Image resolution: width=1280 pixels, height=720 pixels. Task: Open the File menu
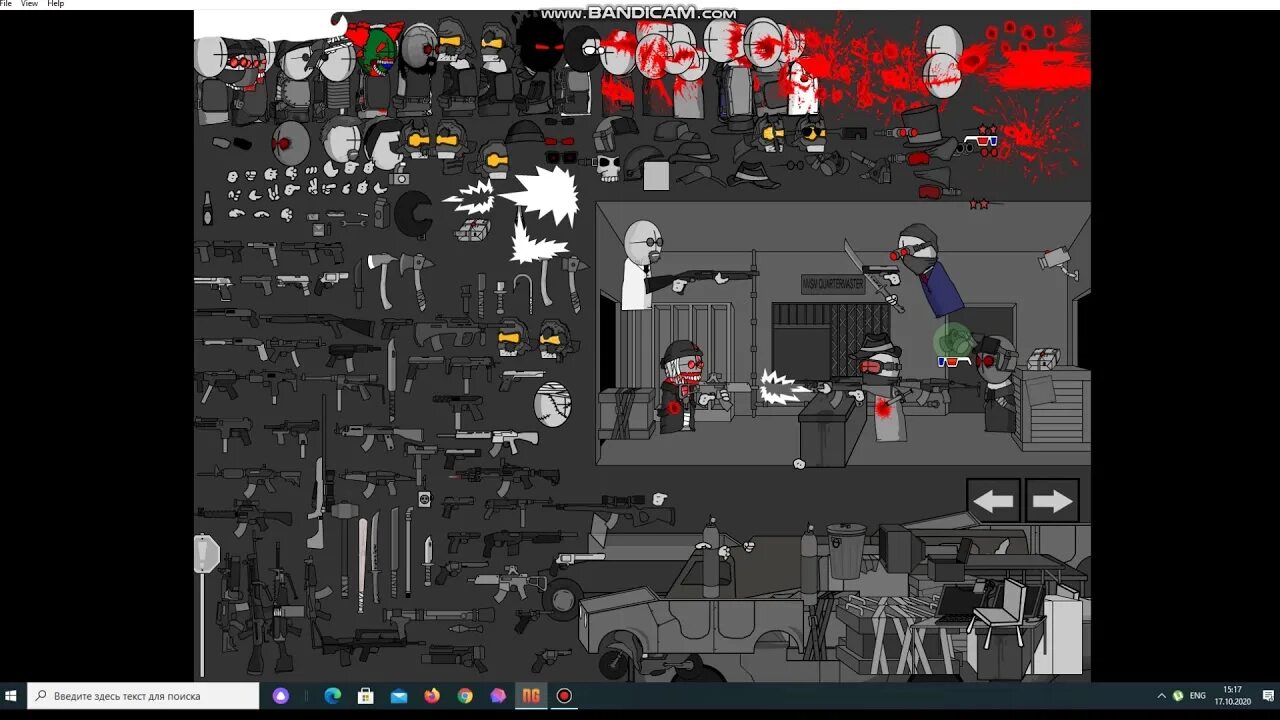(x=6, y=4)
